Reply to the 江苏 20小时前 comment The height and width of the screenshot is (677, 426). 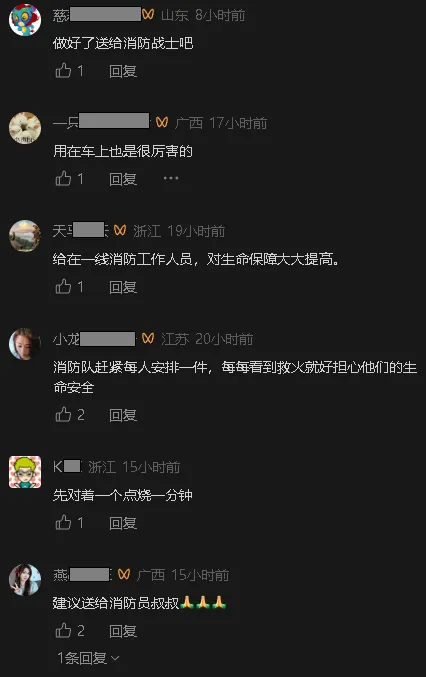[123, 415]
